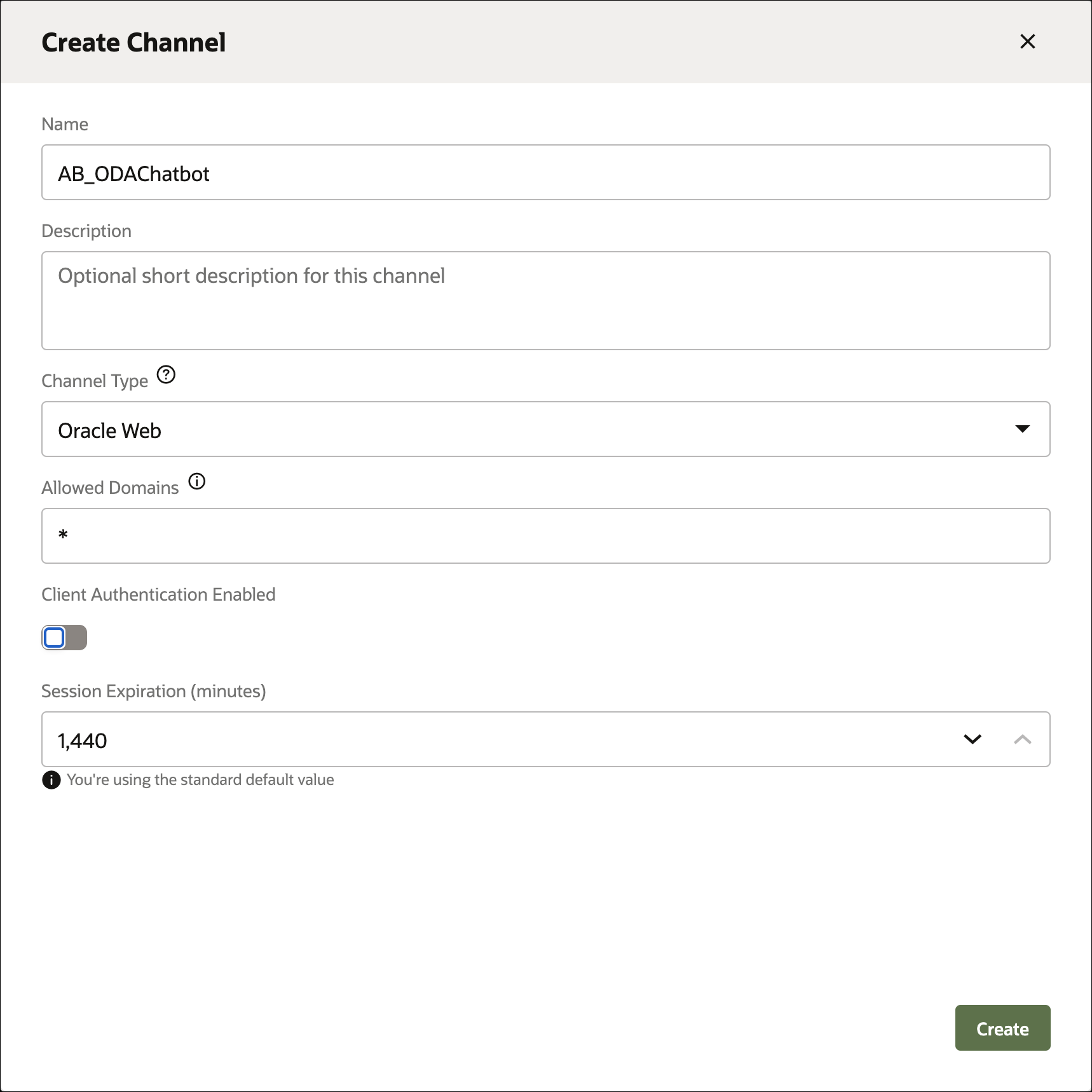Select the Oracle Web value text
The height and width of the screenshot is (1092, 1092).
[x=109, y=430]
